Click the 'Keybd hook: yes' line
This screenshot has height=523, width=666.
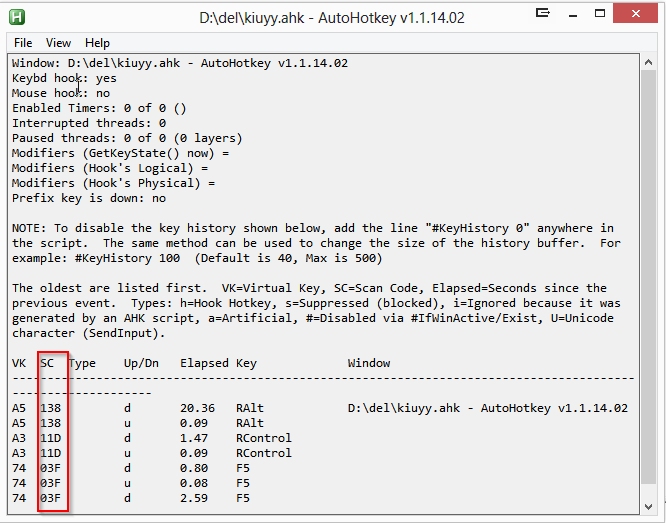[x=64, y=78]
